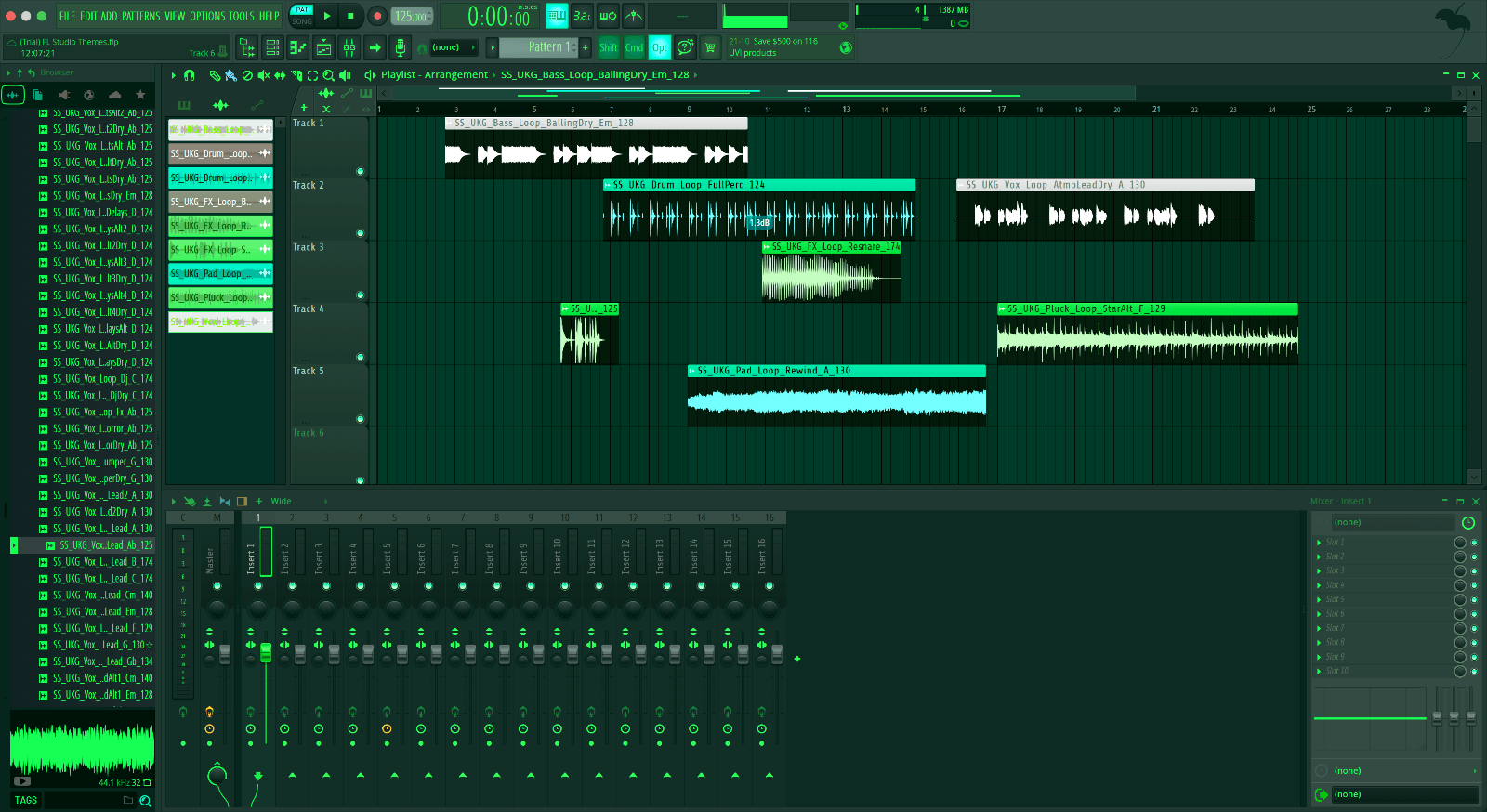
Task: Open the PATTERNS menu
Action: tap(140, 16)
